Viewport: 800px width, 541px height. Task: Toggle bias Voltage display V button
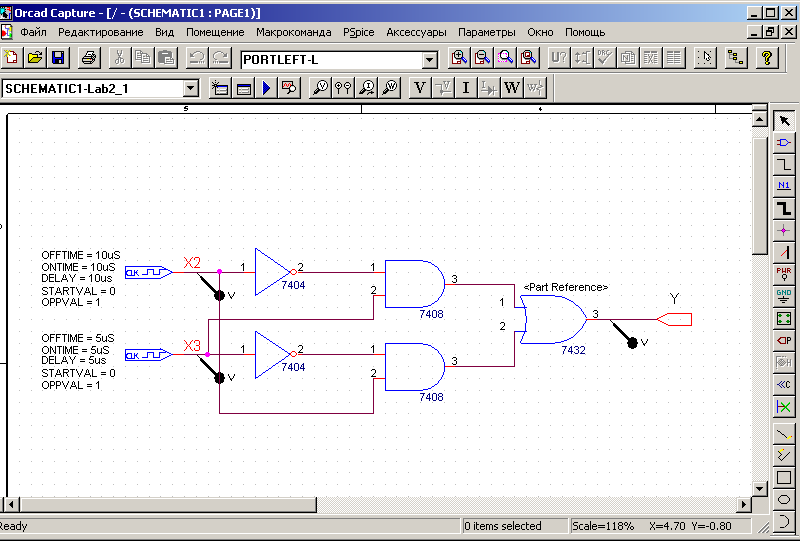click(x=420, y=88)
